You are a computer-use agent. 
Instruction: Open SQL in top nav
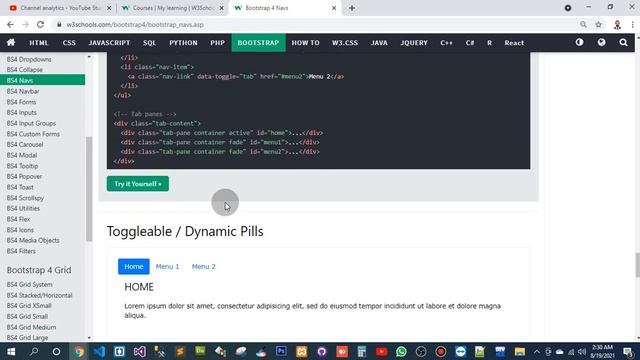(149, 43)
